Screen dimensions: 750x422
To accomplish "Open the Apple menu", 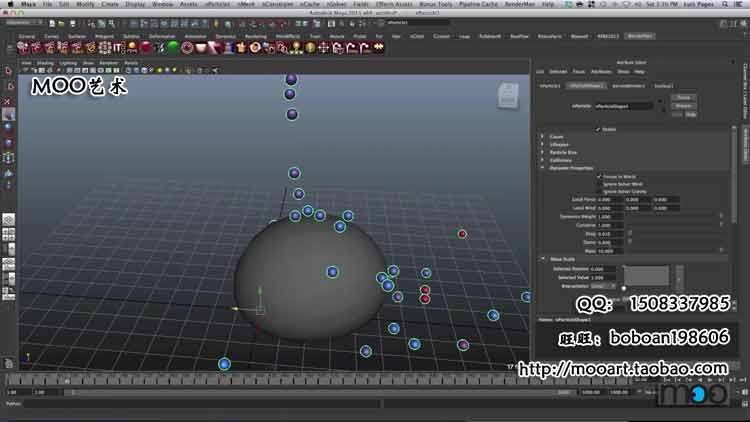I will [10, 4].
